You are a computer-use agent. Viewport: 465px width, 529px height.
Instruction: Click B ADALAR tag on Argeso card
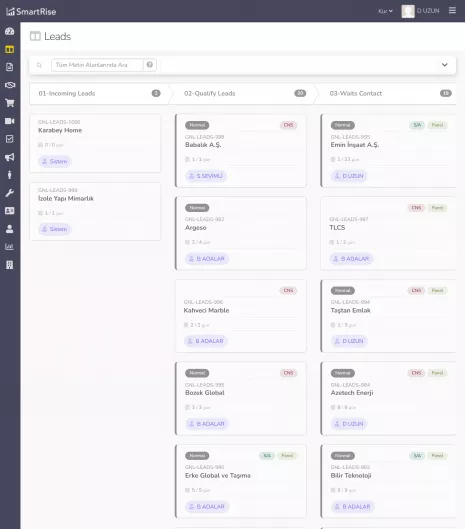(207, 259)
